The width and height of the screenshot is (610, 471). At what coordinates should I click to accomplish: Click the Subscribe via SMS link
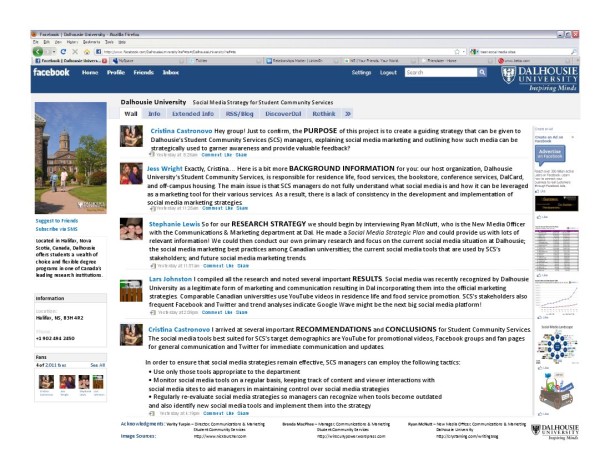coord(56,229)
